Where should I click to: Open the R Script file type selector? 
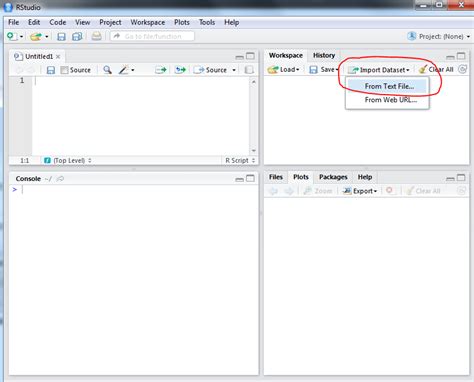tap(240, 160)
